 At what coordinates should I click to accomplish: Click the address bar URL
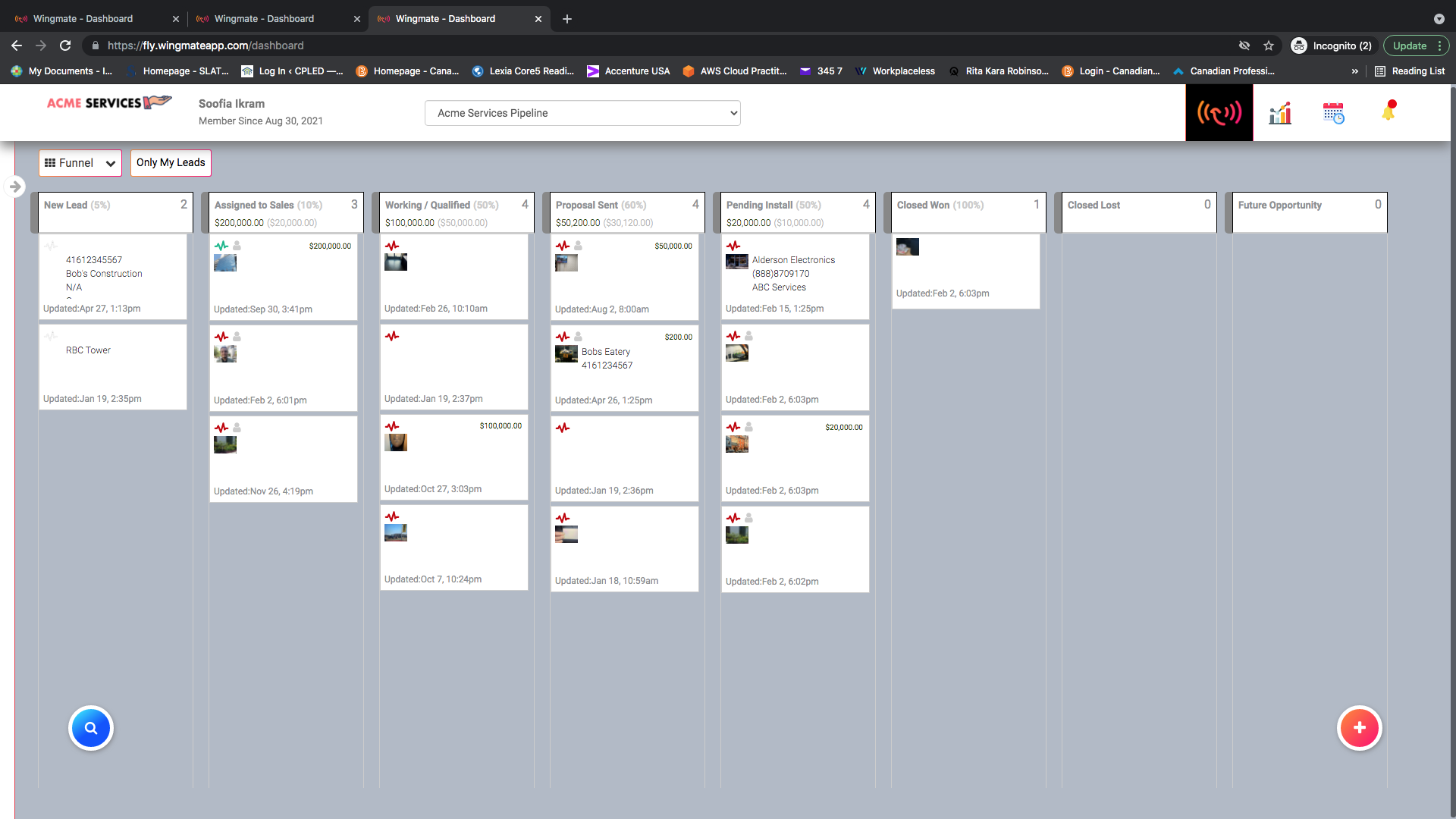pos(206,45)
